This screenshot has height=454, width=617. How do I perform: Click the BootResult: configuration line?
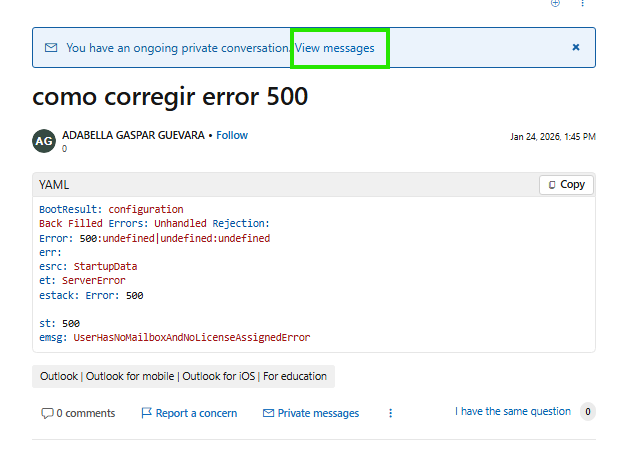click(111, 209)
